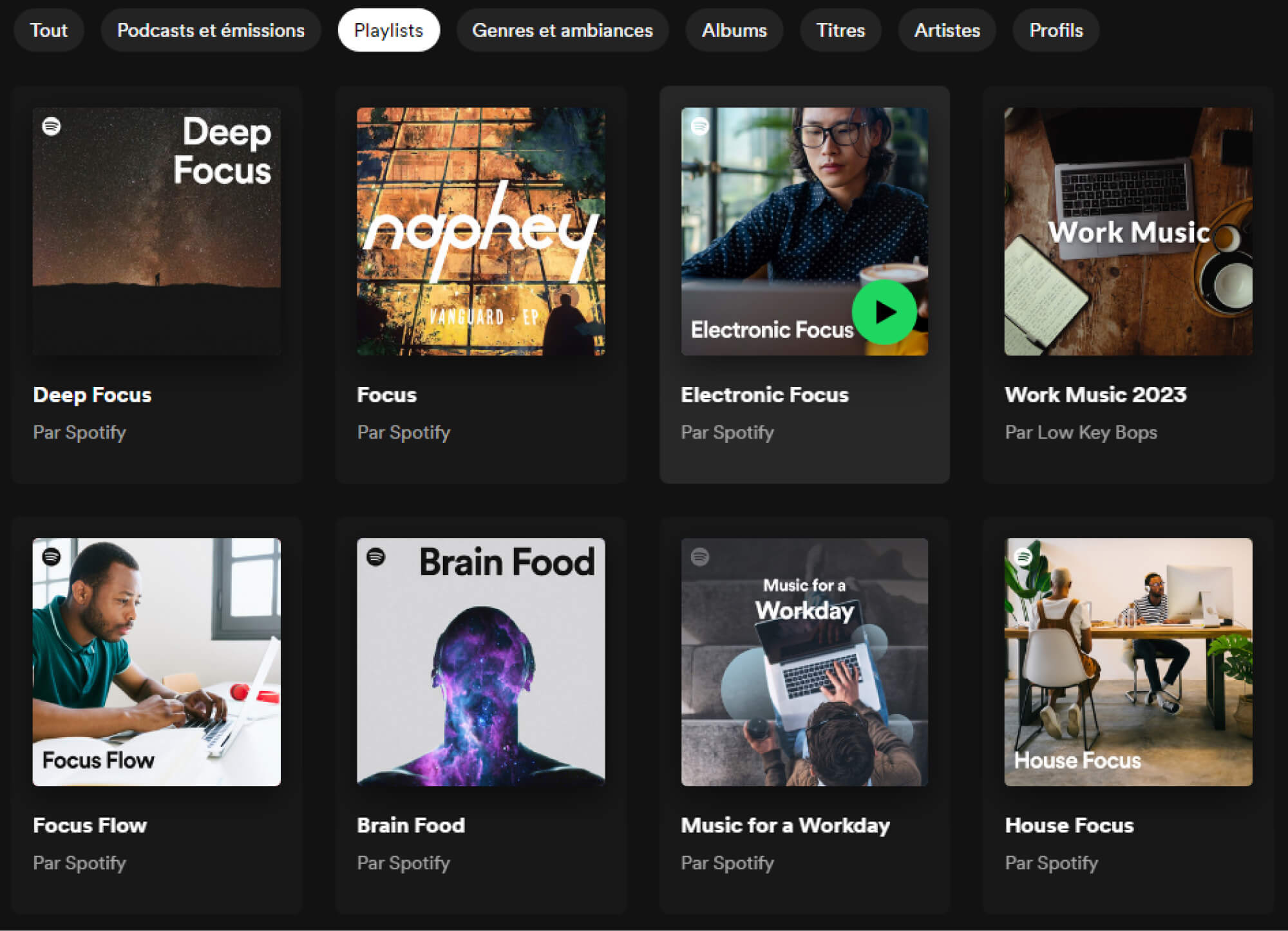
Task: Open the Podcasts et émissions filter
Action: [211, 30]
